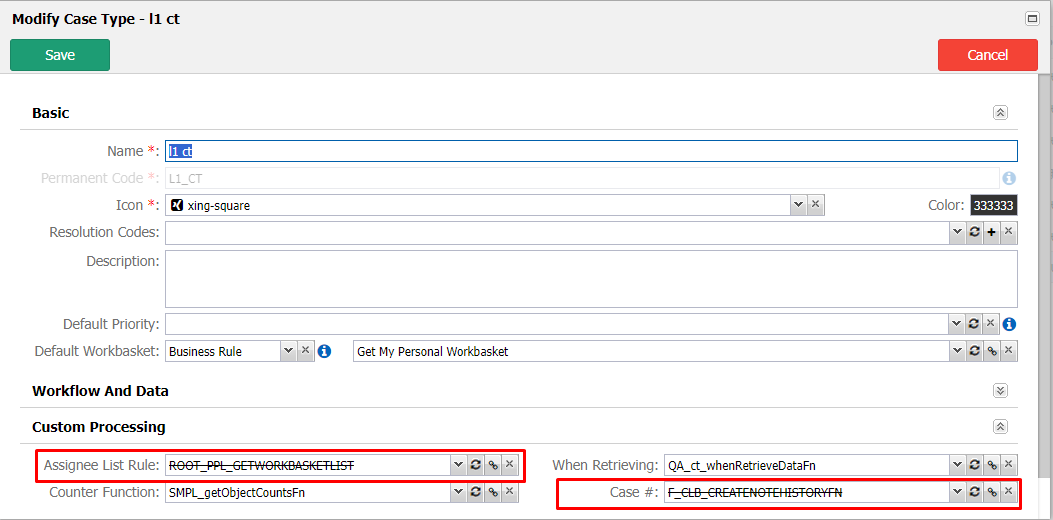Image resolution: width=1053 pixels, height=520 pixels.
Task: Clear the Case # function field
Action: coord(1008,492)
